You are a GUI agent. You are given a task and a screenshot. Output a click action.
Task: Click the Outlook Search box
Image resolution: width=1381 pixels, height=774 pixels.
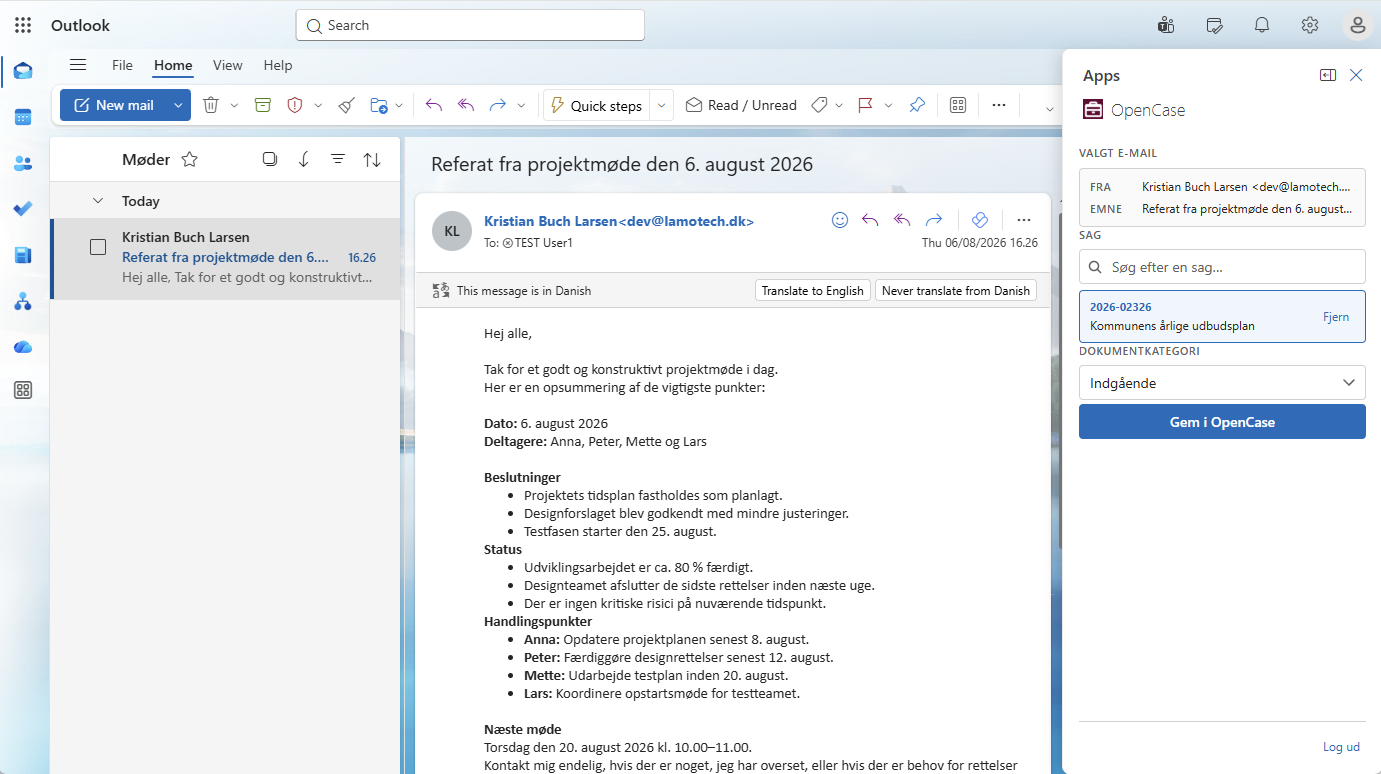(x=470, y=25)
